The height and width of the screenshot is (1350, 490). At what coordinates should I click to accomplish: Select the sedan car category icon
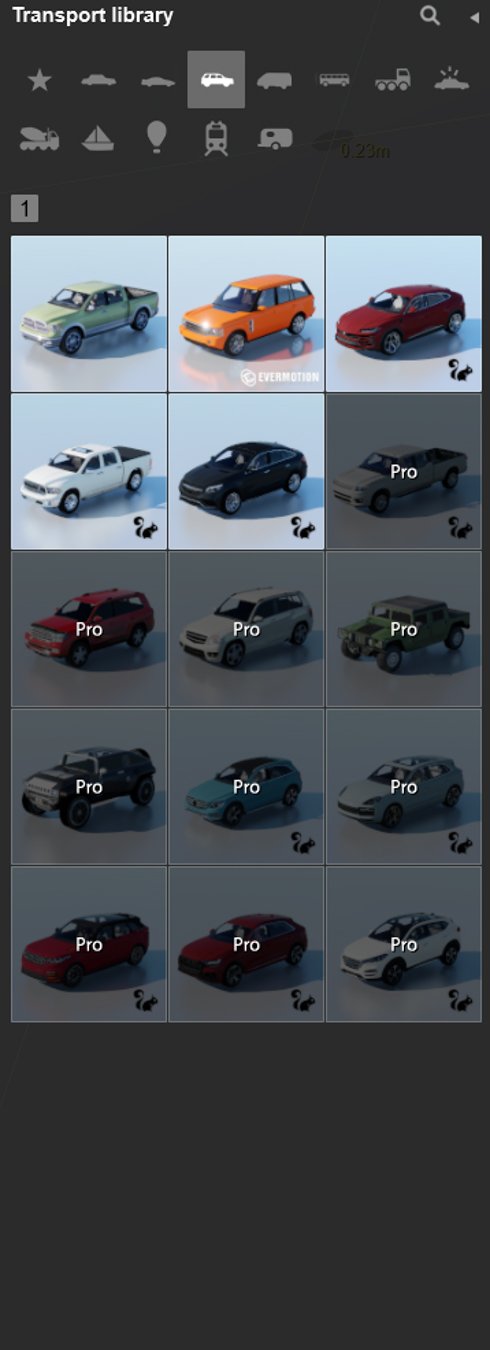tap(98, 80)
